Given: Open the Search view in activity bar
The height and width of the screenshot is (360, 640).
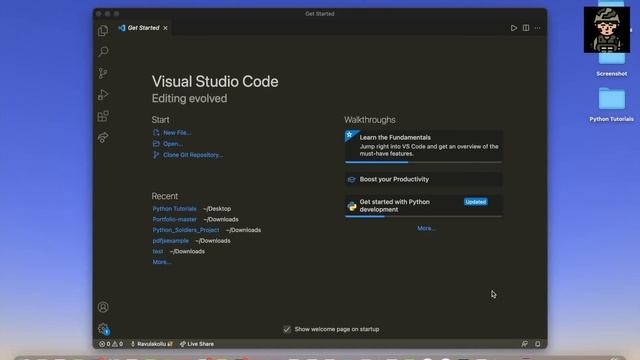Looking at the screenshot, I should [x=103, y=52].
